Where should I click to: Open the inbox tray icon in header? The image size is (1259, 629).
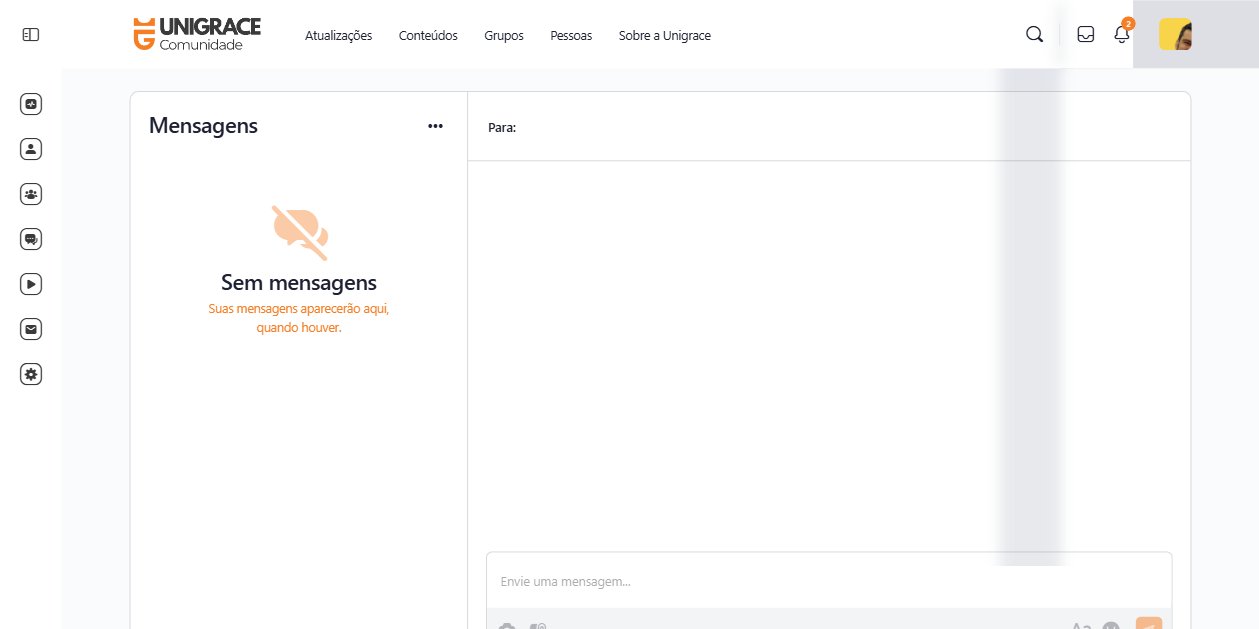tap(1085, 35)
